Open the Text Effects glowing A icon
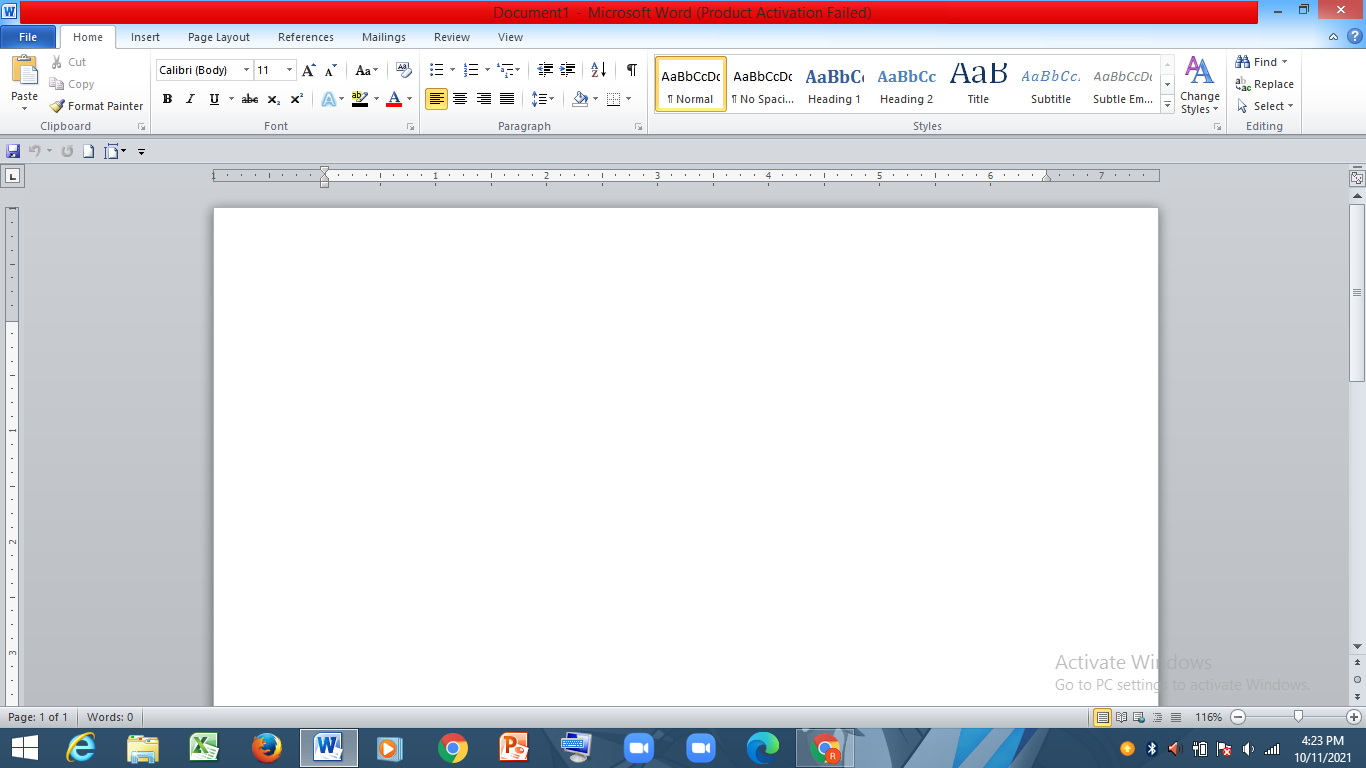 coord(328,99)
